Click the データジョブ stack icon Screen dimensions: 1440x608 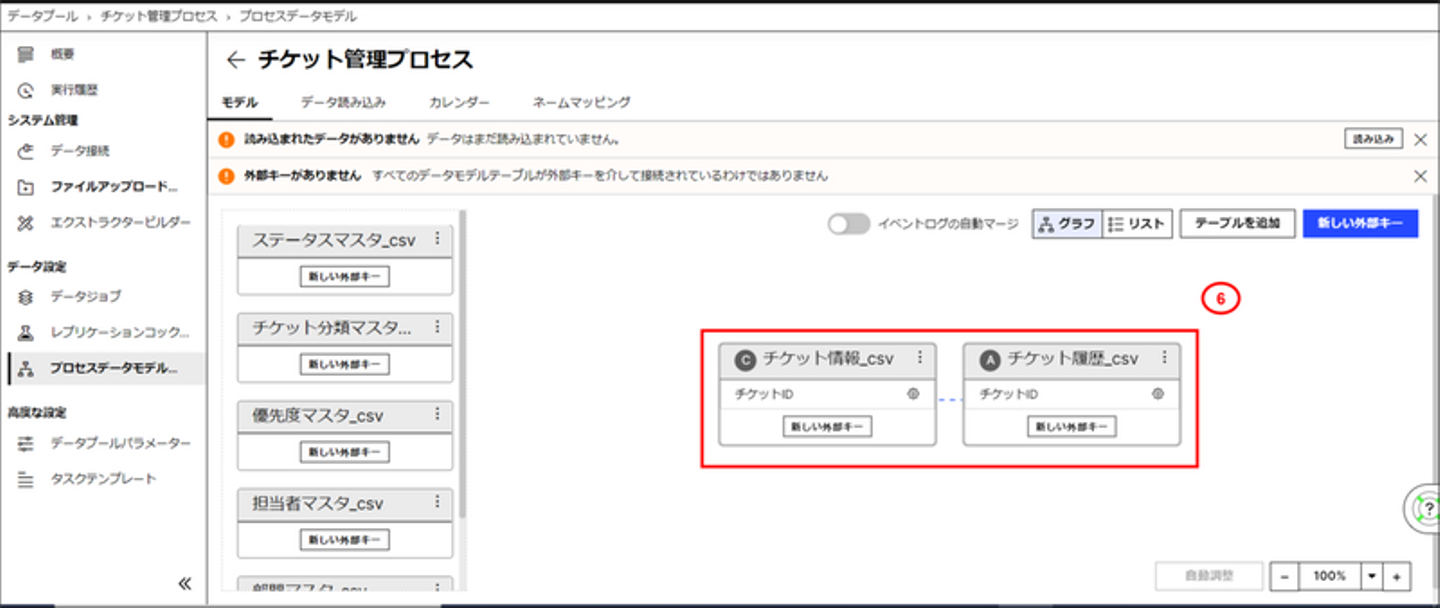pyautogui.click(x=26, y=297)
